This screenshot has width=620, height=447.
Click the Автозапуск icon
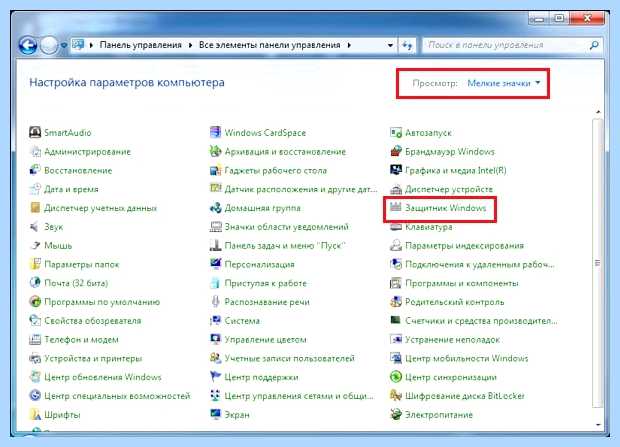point(396,132)
